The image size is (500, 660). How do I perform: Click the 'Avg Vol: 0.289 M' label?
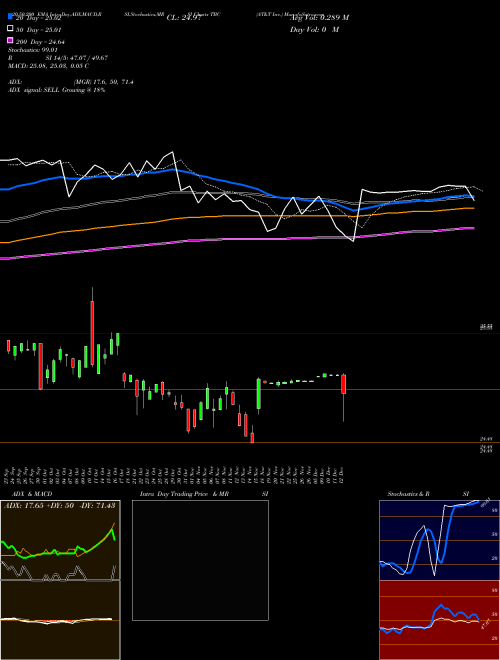[x=319, y=18]
